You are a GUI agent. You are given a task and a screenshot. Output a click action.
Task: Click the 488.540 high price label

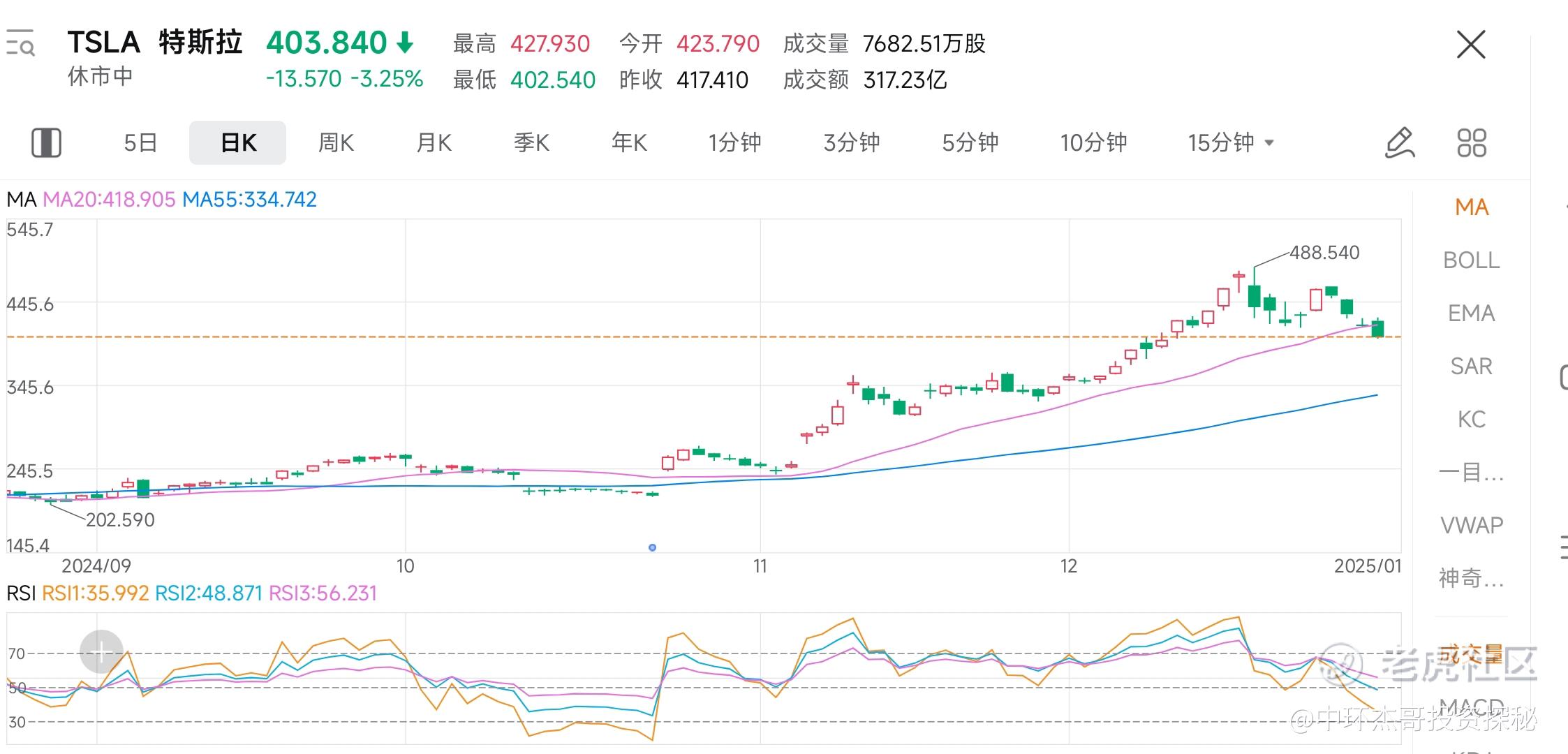coord(1324,253)
